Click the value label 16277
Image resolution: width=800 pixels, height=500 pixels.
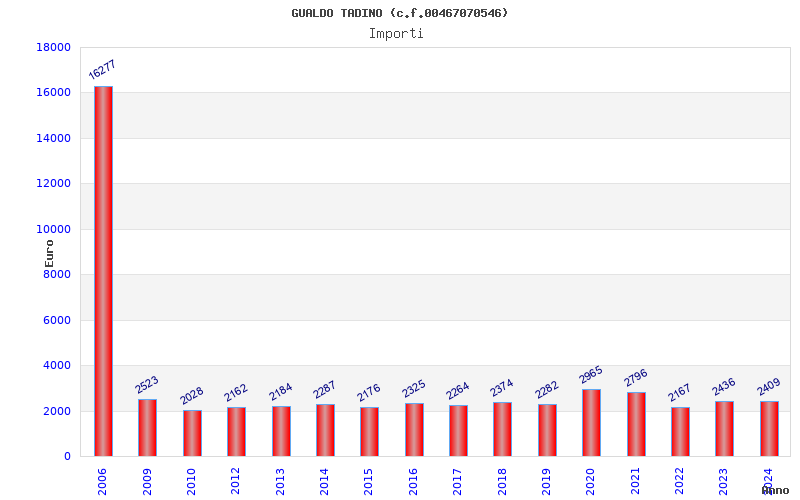(x=102, y=70)
